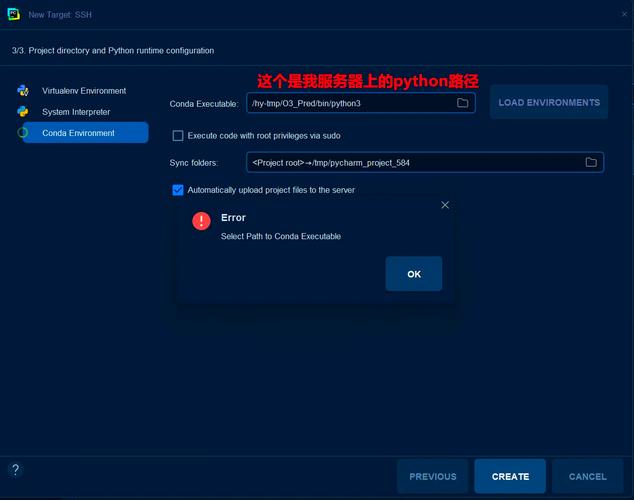Select Virtualenv Environment option

tap(84, 91)
